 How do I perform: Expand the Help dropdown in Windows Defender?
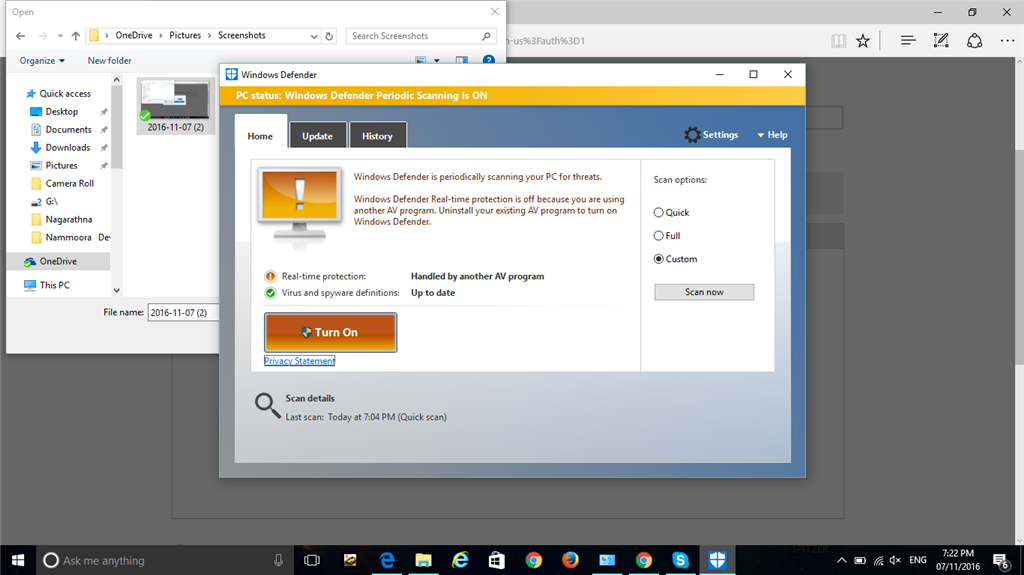coord(772,135)
